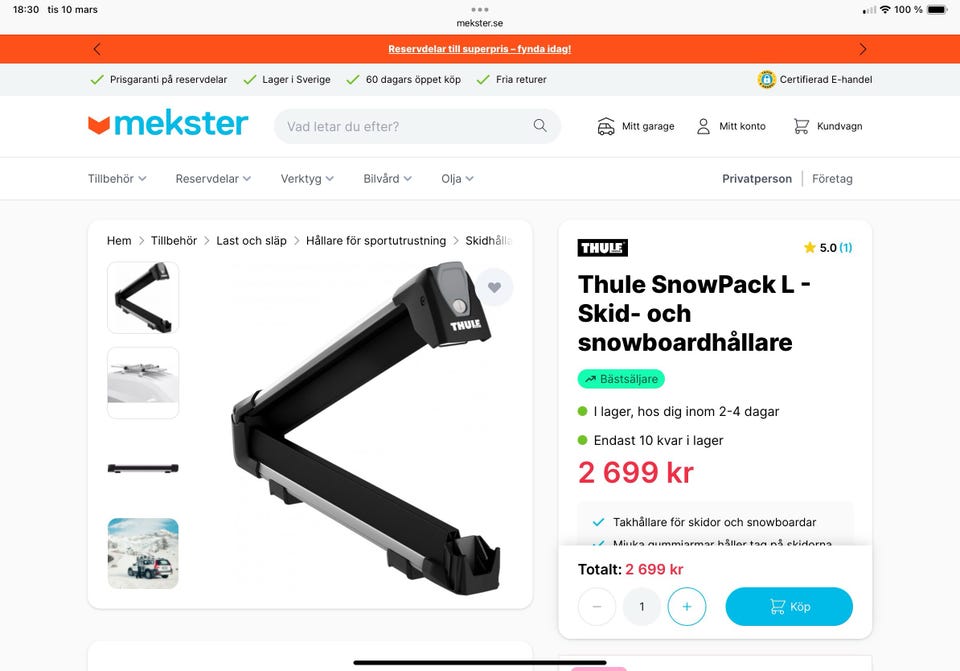Screen dimensions: 960x671
Task: Open the Olja menu
Action: [x=457, y=179]
